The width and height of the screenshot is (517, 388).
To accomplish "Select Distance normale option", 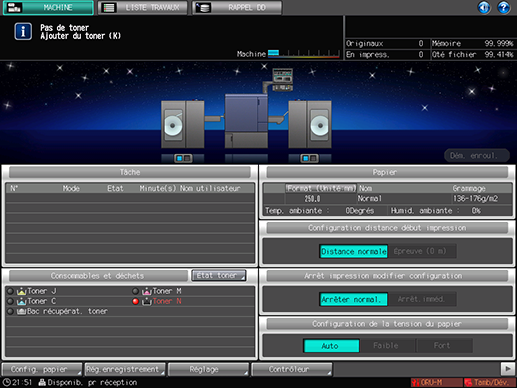I will [x=354, y=251].
